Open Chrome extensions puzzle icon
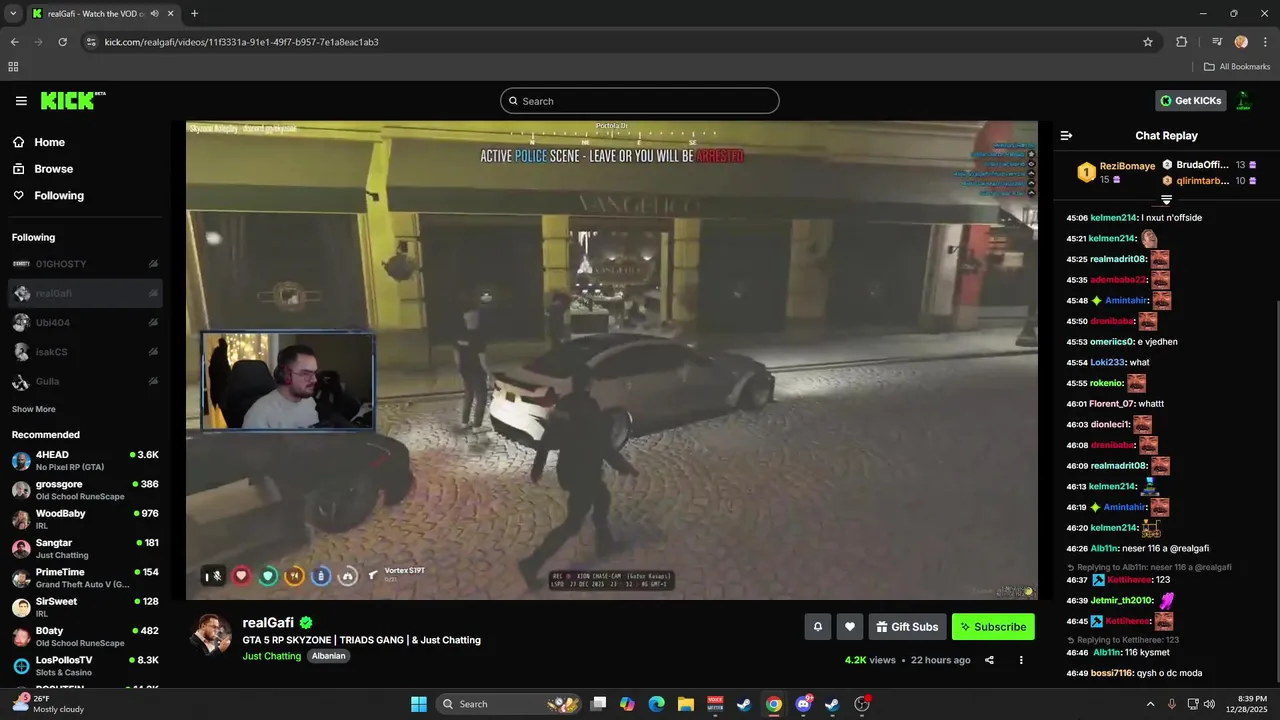1280x720 pixels. pyautogui.click(x=1182, y=42)
